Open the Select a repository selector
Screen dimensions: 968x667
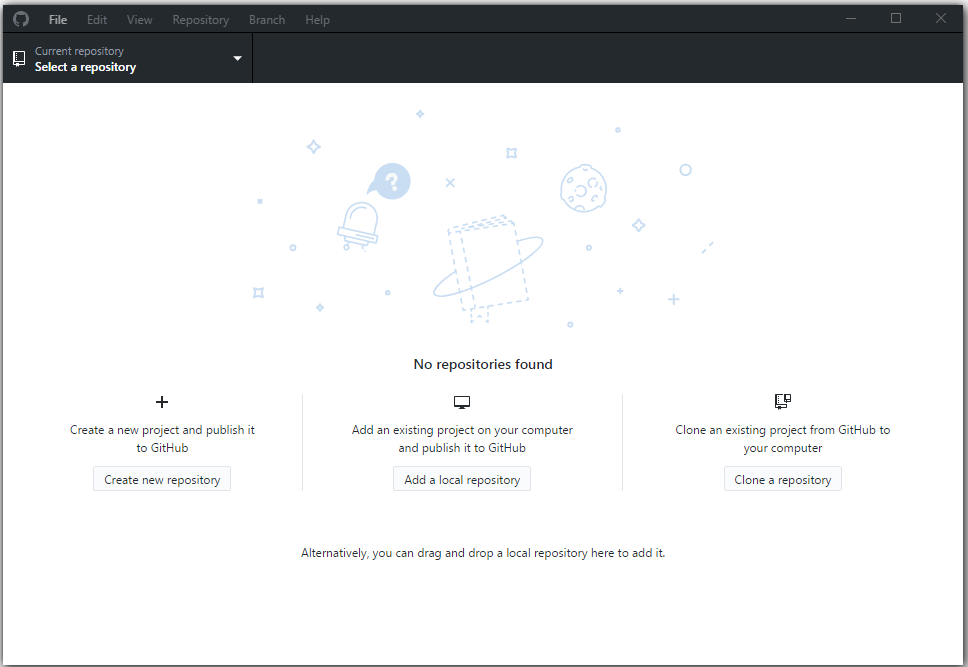pos(127,59)
